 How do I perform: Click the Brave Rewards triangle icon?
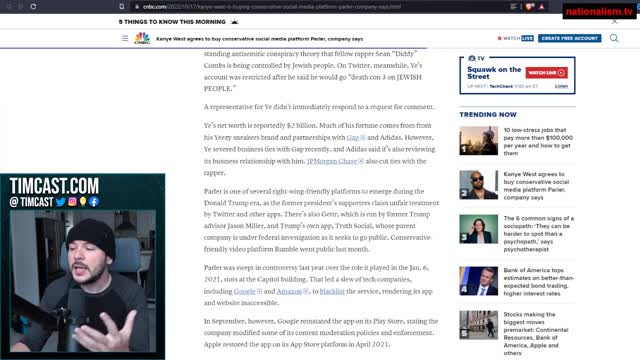point(542,7)
